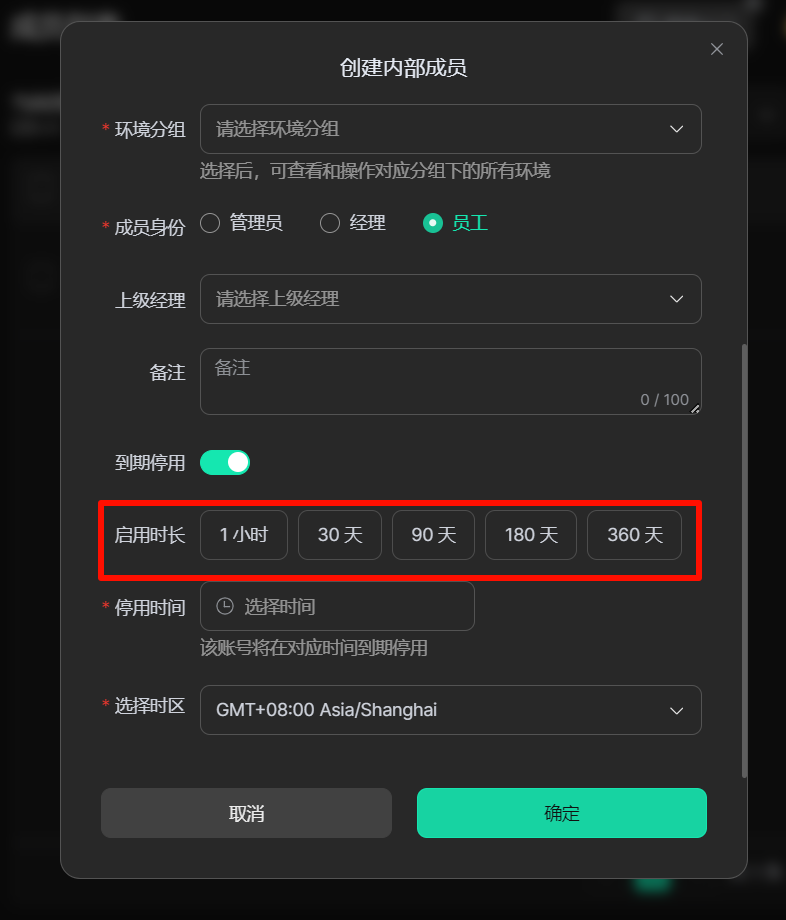The height and width of the screenshot is (920, 786).
Task: Open the 请选择上级经理 dropdown
Action: point(450,299)
